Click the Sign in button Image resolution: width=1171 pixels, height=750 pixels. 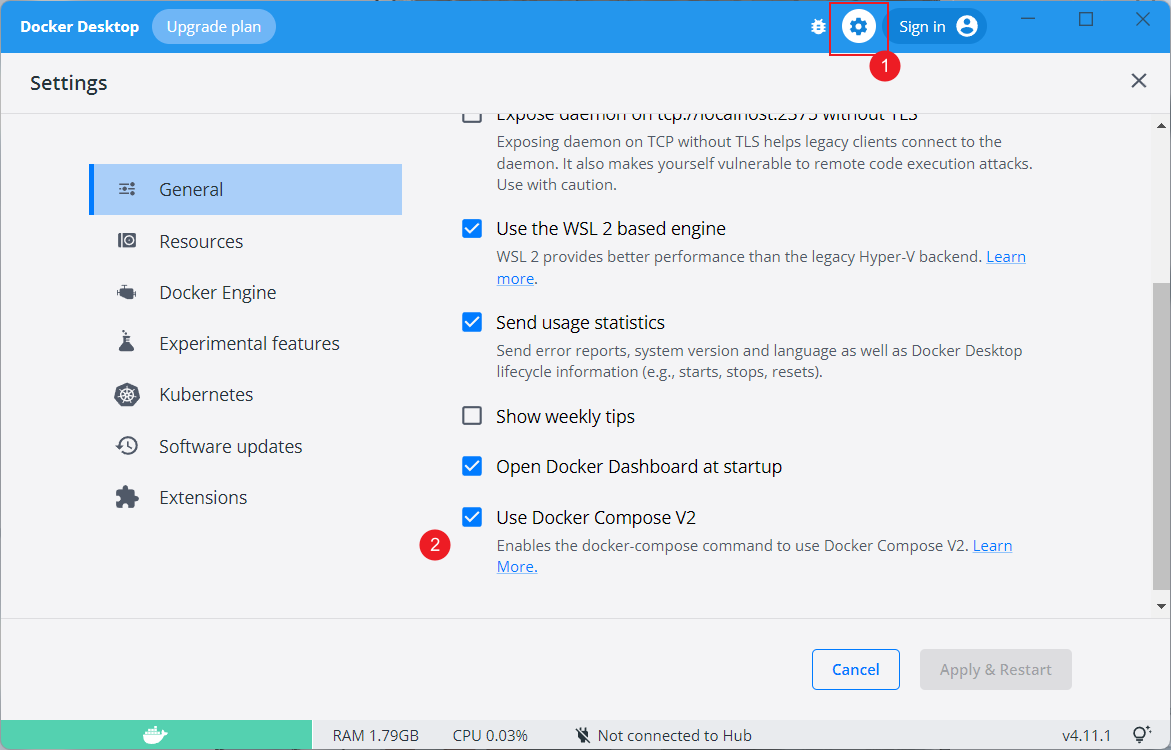tap(936, 27)
